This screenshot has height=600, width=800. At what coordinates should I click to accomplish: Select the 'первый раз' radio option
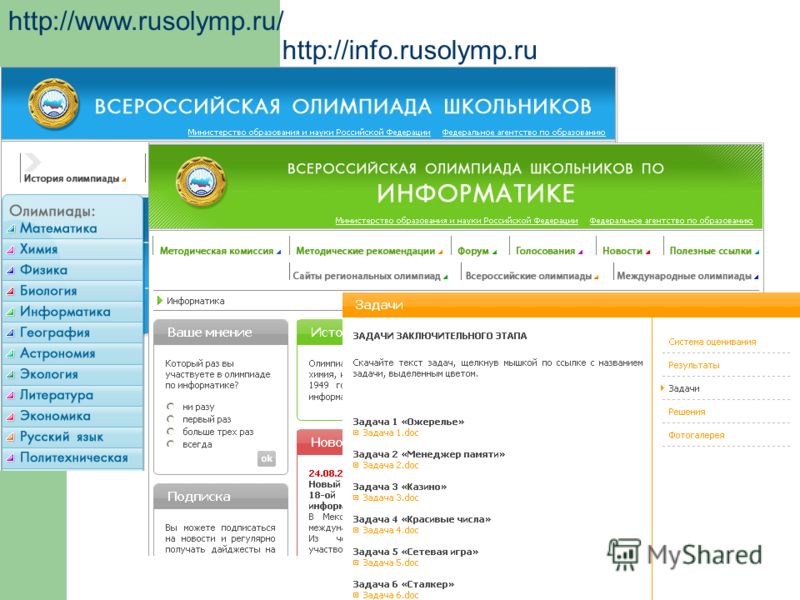170,419
